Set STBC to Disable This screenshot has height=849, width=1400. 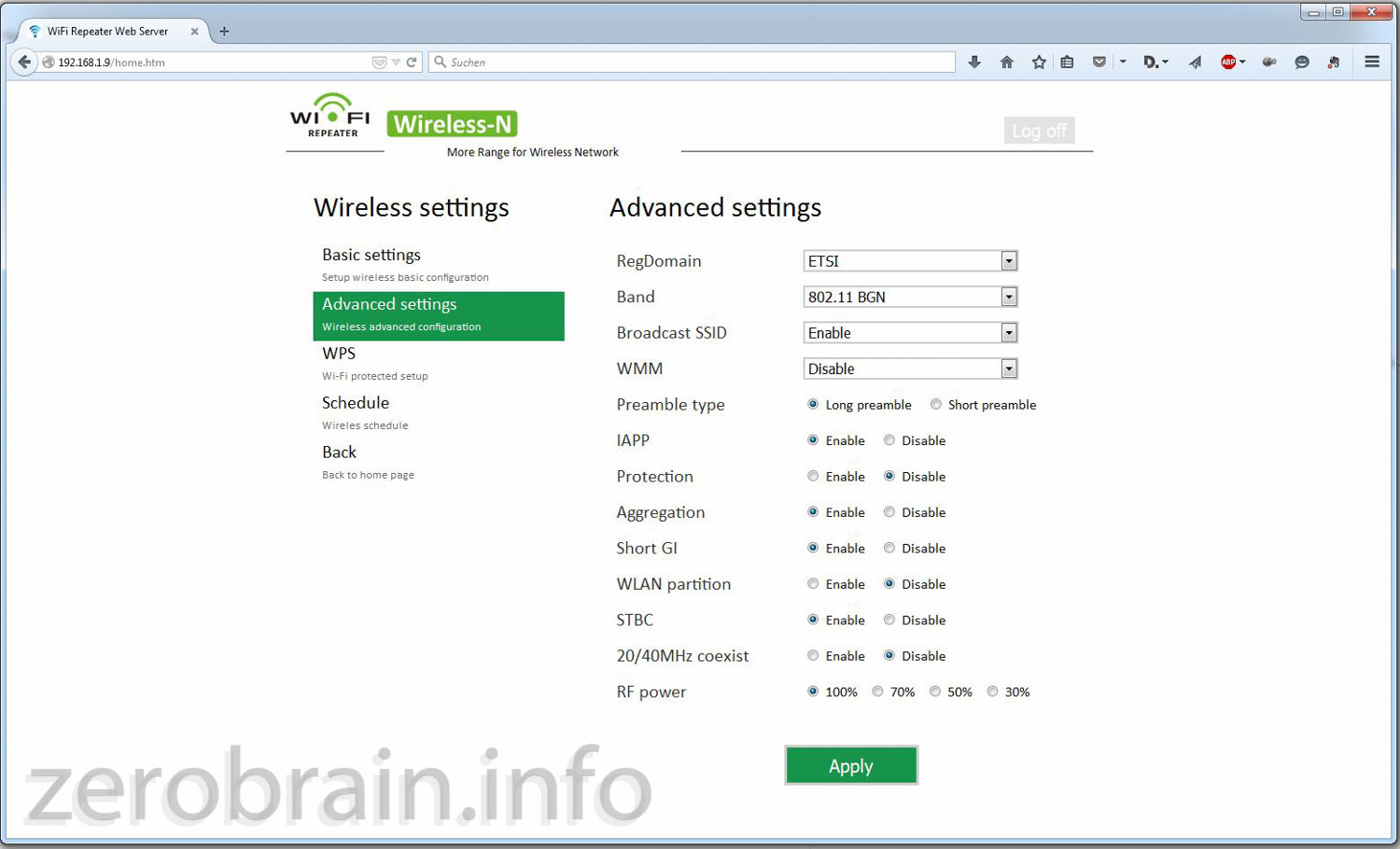tap(889, 619)
